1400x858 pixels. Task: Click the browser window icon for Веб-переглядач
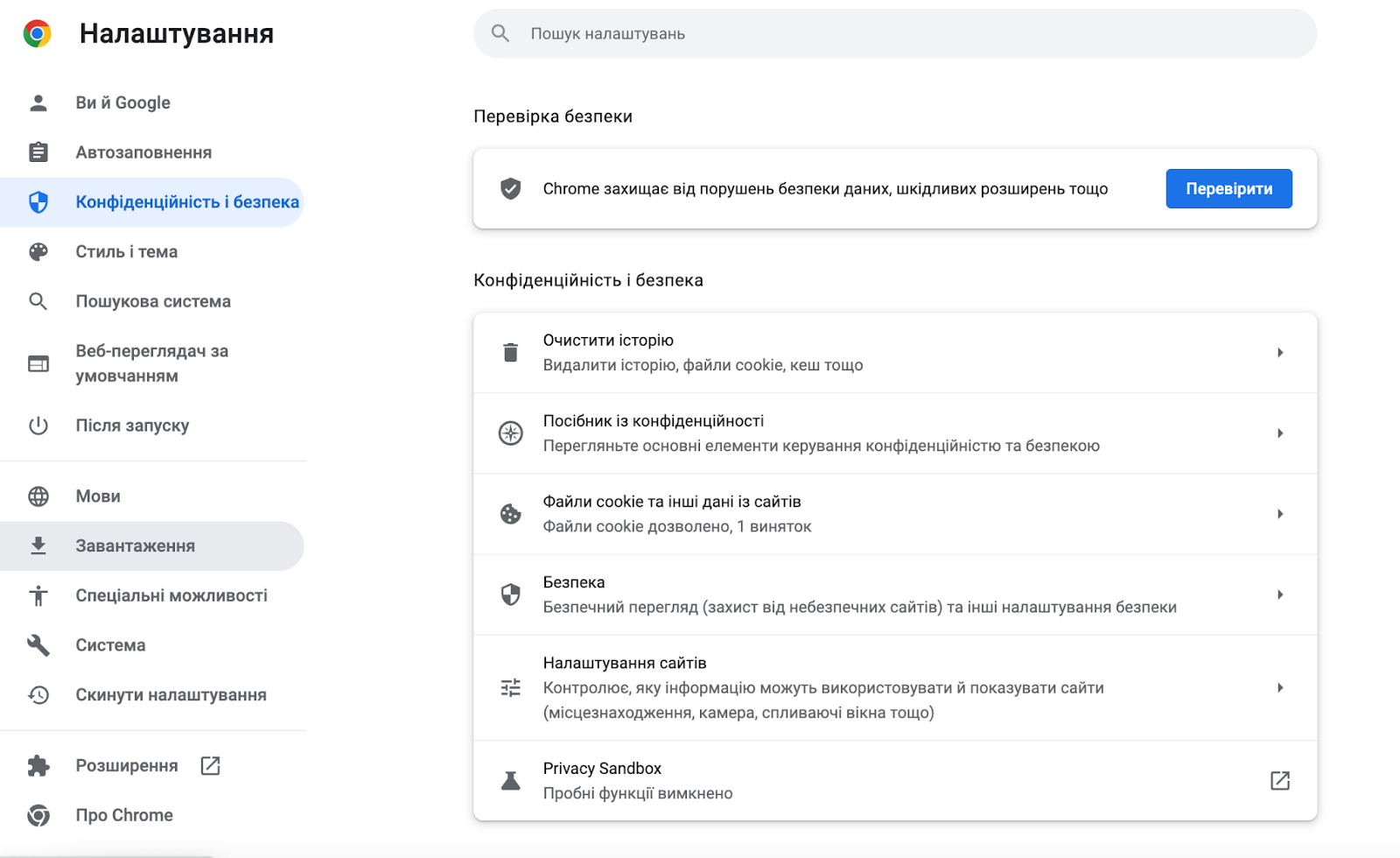pyautogui.click(x=38, y=363)
